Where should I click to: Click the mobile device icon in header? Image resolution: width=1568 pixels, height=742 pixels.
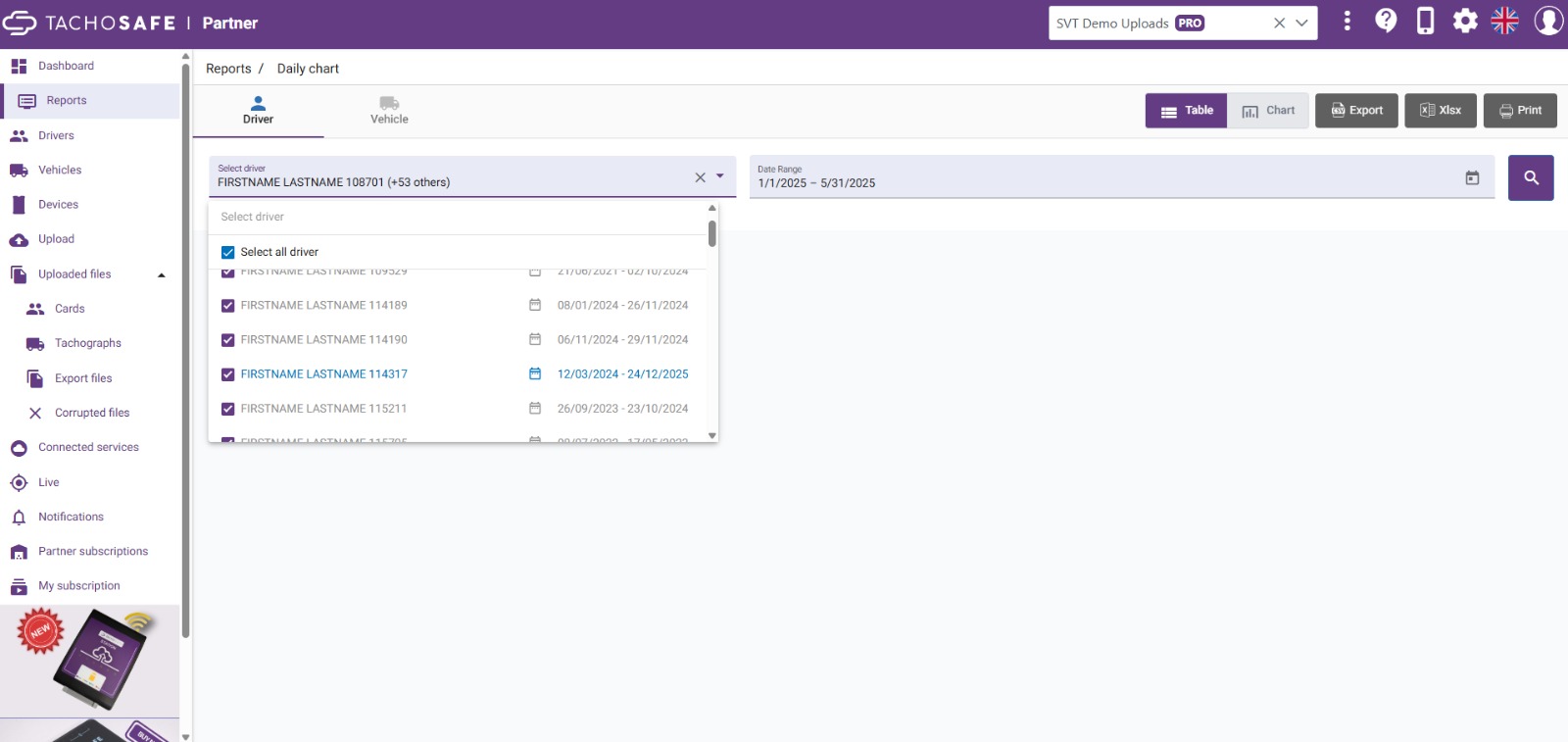click(x=1426, y=21)
